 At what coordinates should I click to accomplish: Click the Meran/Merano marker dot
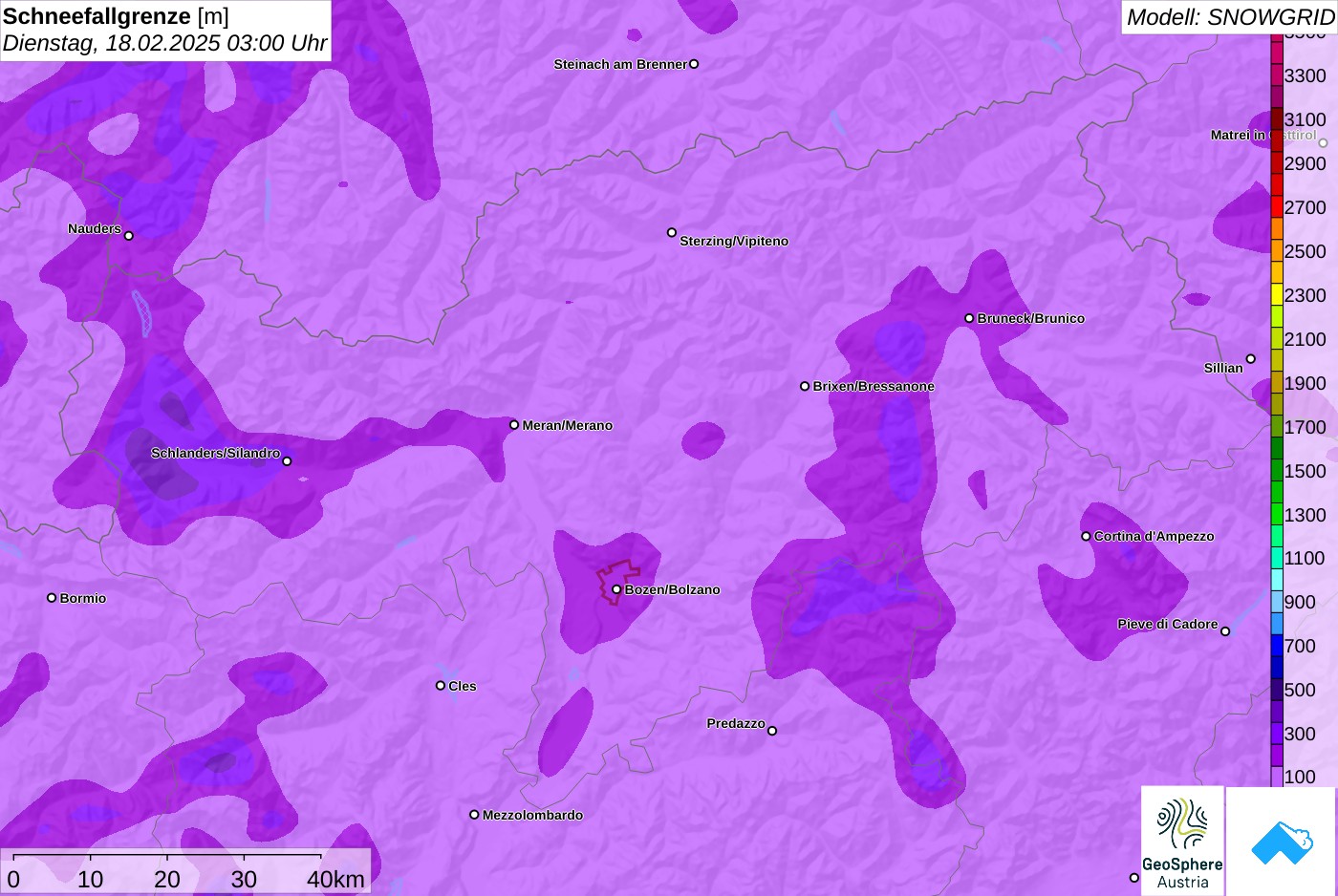514,425
